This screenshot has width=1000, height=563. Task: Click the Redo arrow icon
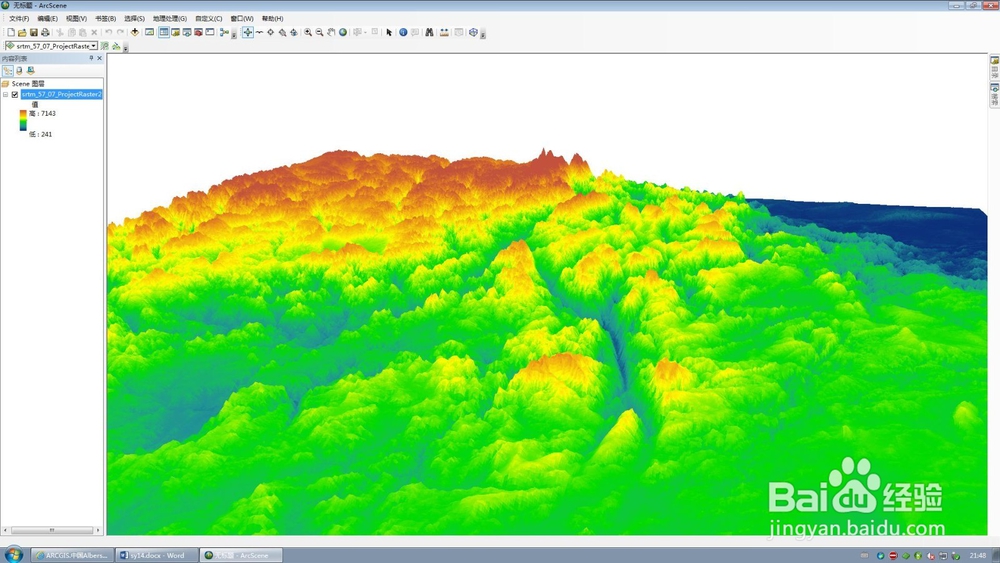click(120, 32)
